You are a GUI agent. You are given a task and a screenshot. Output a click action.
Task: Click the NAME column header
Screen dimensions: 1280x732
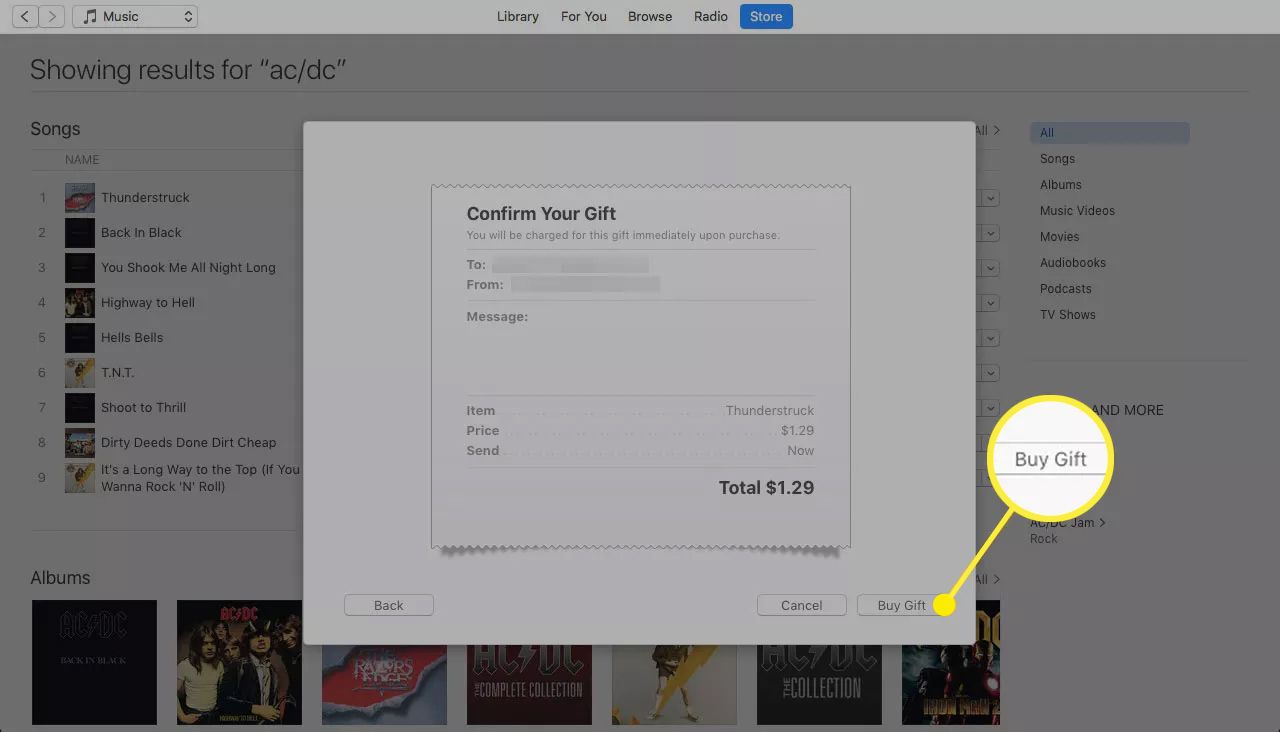pos(82,159)
